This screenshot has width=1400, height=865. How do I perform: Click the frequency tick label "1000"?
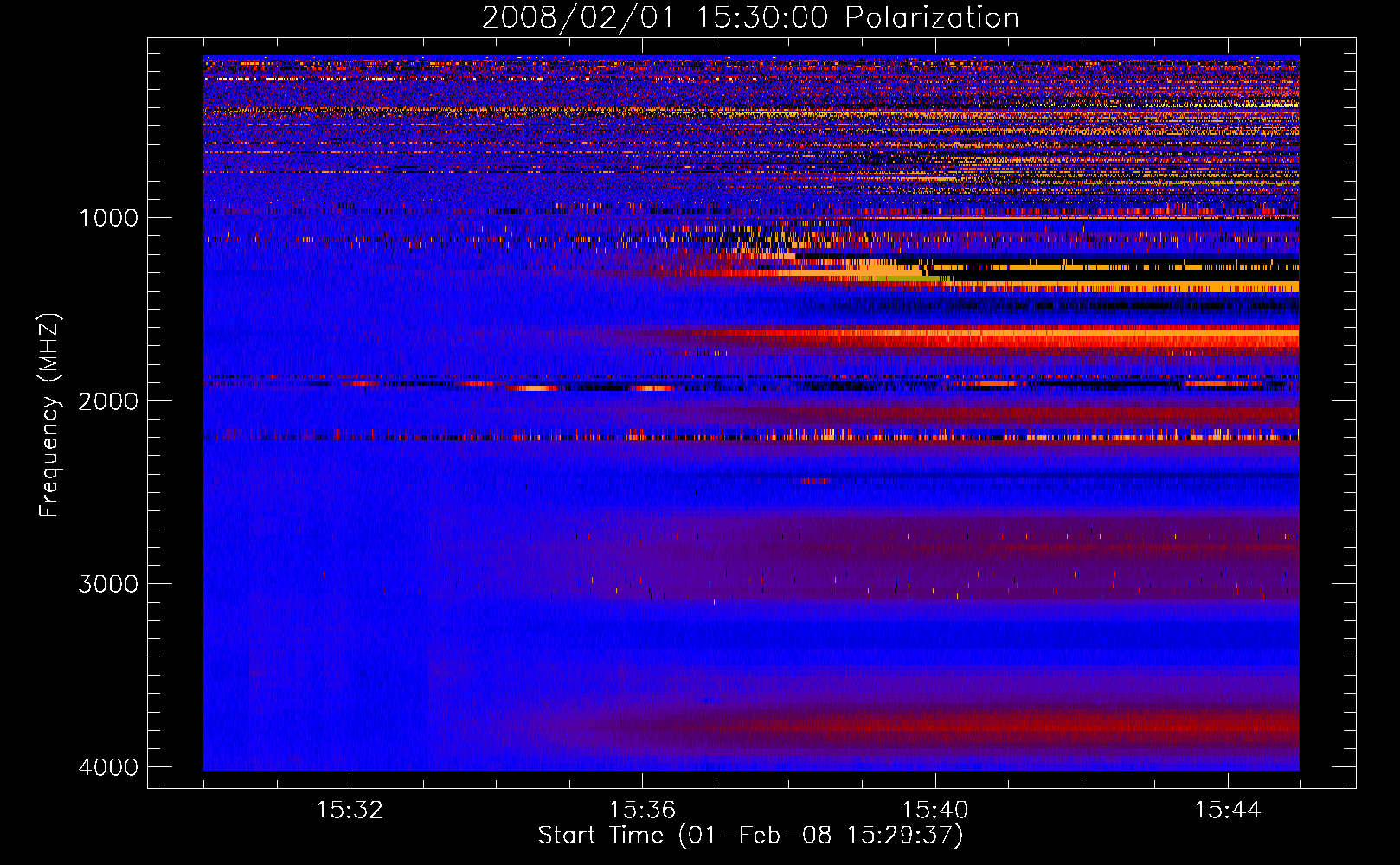(108, 217)
